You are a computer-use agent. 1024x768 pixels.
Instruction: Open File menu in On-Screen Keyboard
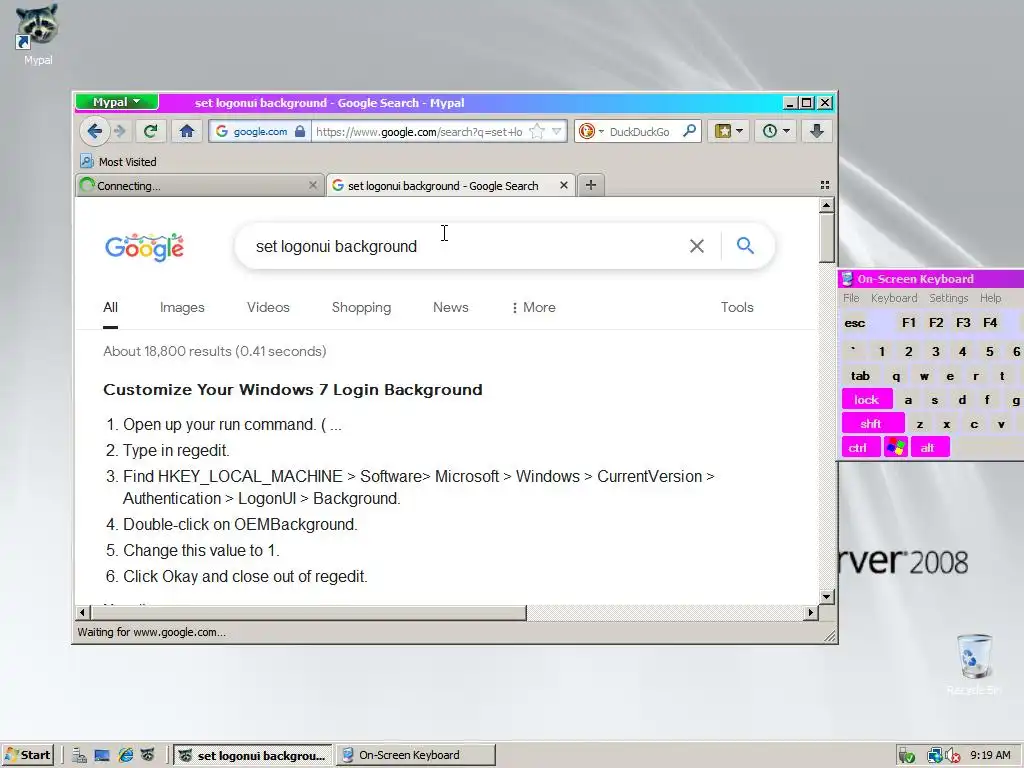coord(851,298)
